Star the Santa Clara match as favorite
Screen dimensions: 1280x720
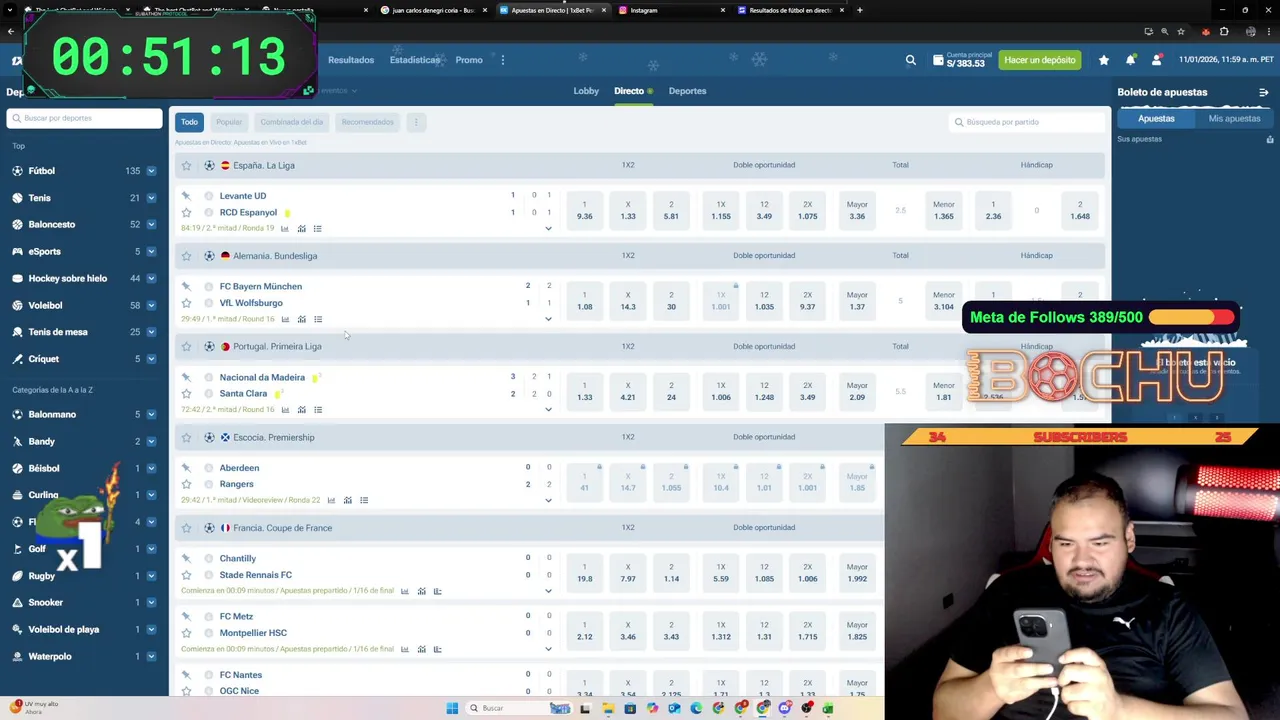tap(186, 394)
